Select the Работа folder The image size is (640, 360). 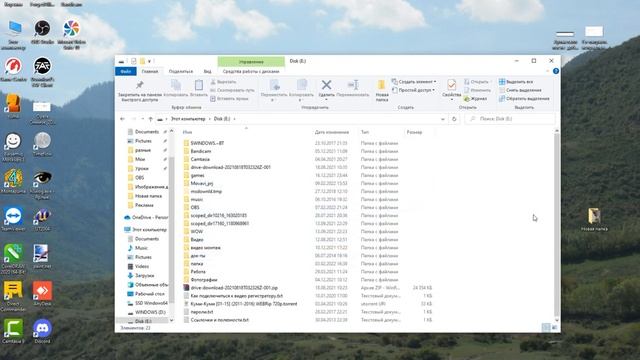(x=198, y=271)
